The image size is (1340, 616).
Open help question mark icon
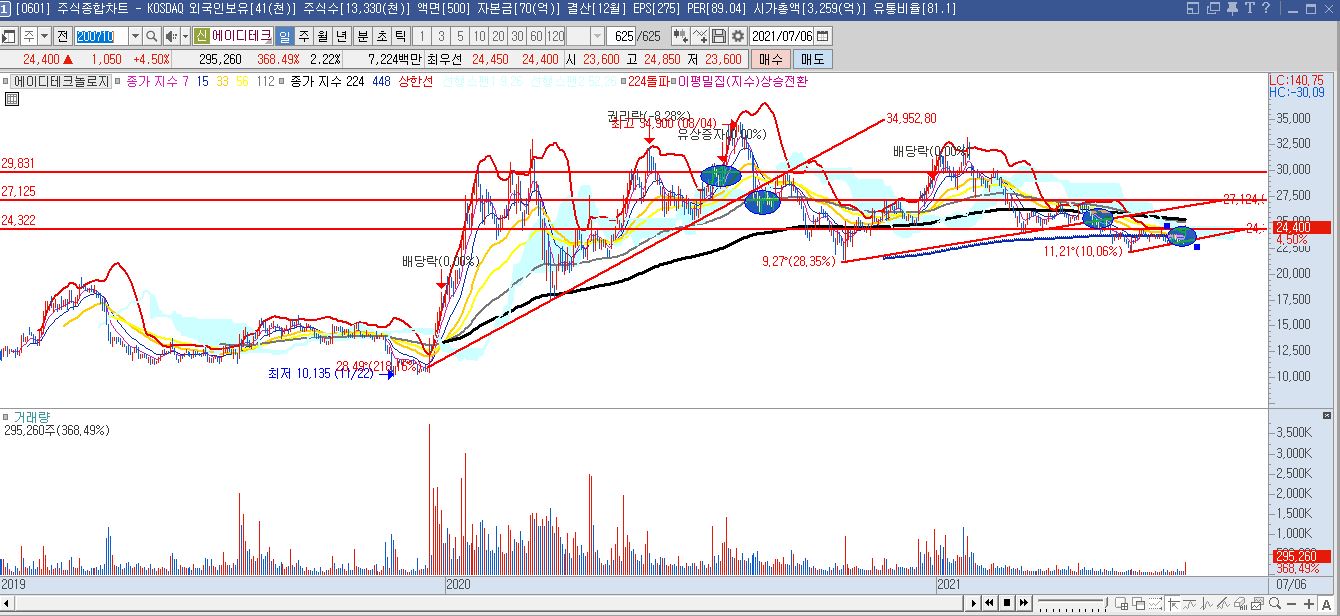1266,8
